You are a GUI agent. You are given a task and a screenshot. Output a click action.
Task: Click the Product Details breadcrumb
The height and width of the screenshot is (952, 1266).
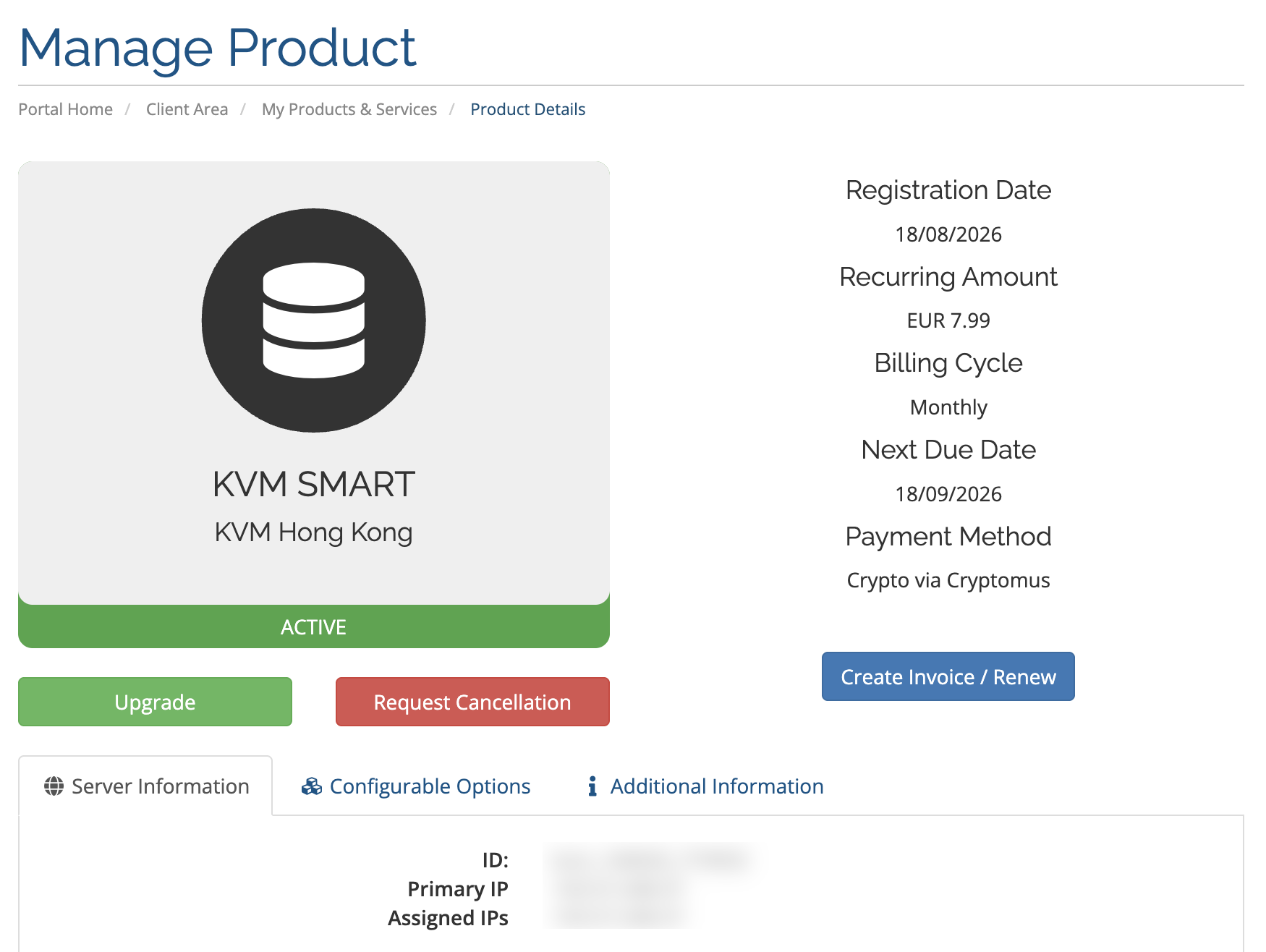(528, 109)
